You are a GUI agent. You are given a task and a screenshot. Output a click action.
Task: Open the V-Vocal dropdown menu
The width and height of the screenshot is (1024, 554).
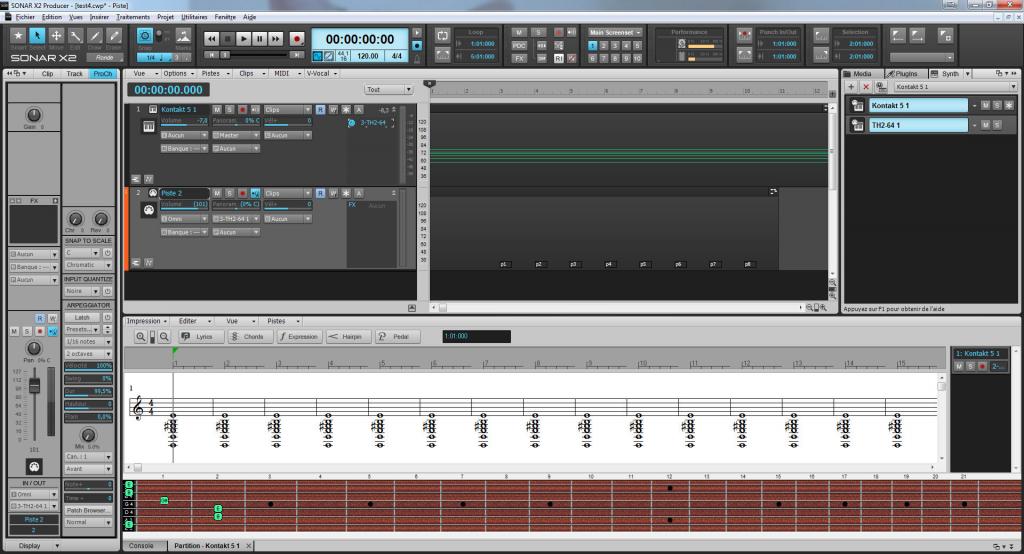[x=321, y=74]
